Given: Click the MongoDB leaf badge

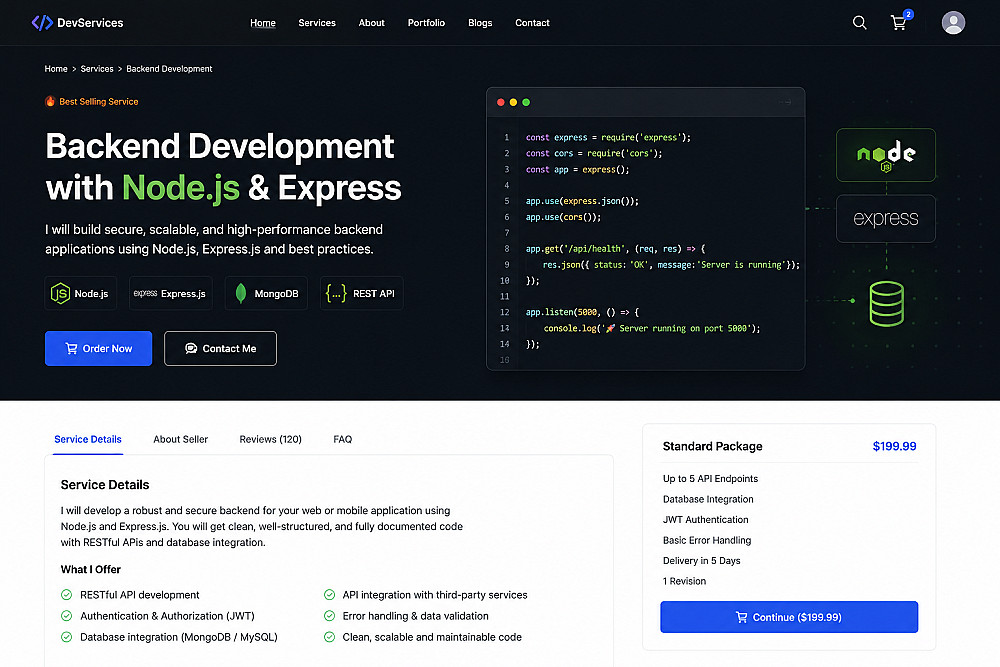Looking at the screenshot, I should (266, 293).
